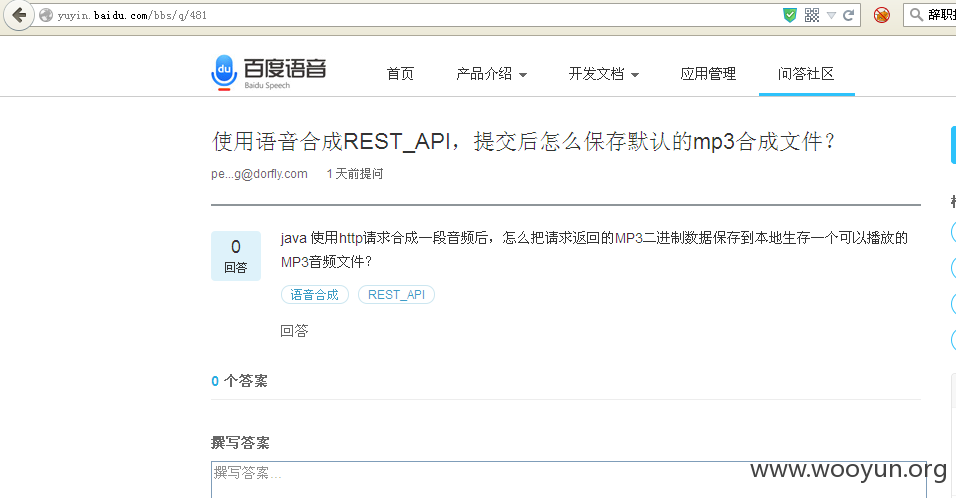956x498 pixels.
Task: Click the Baidu Speech microphone logo
Action: click(224, 73)
